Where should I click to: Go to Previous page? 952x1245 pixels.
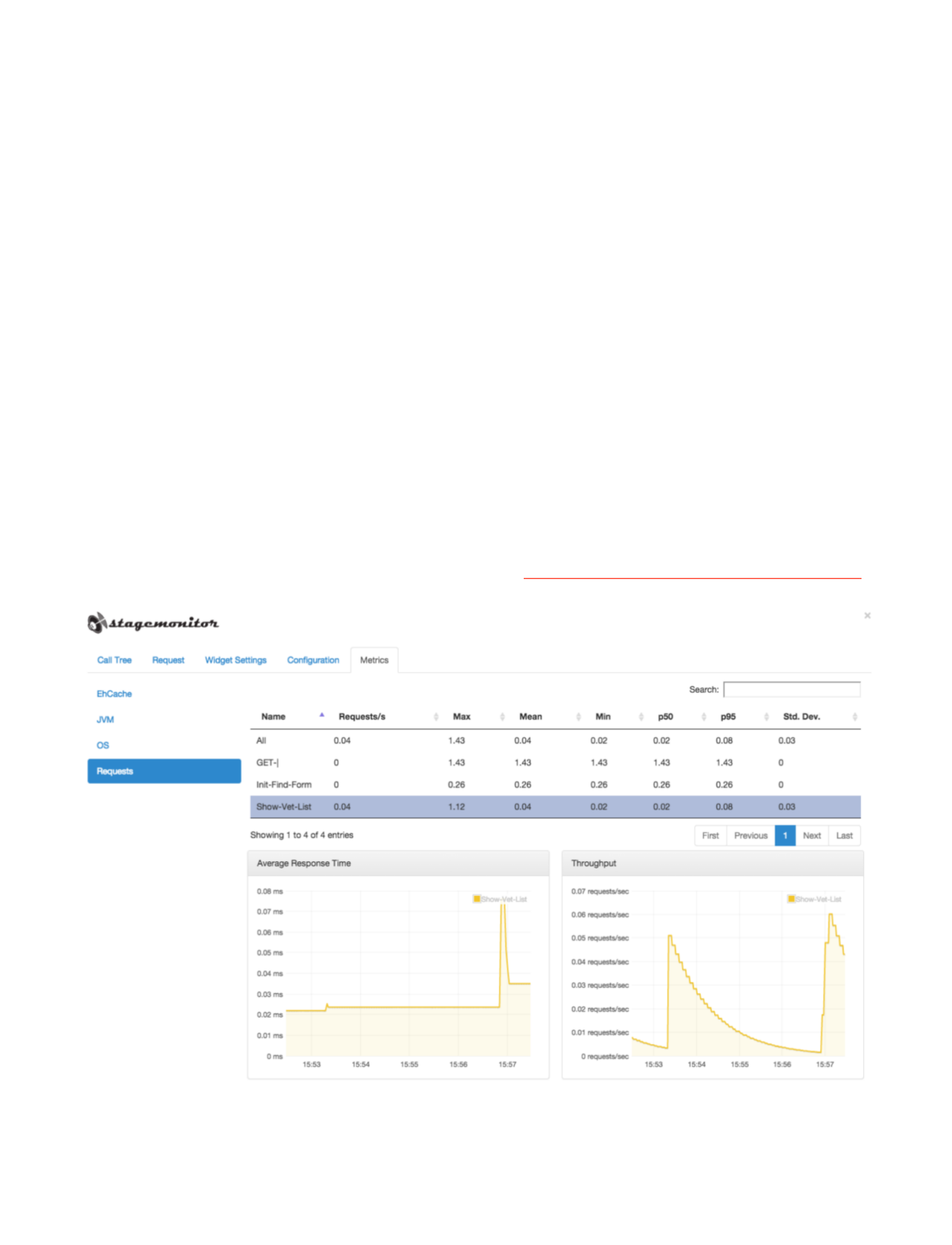point(751,835)
